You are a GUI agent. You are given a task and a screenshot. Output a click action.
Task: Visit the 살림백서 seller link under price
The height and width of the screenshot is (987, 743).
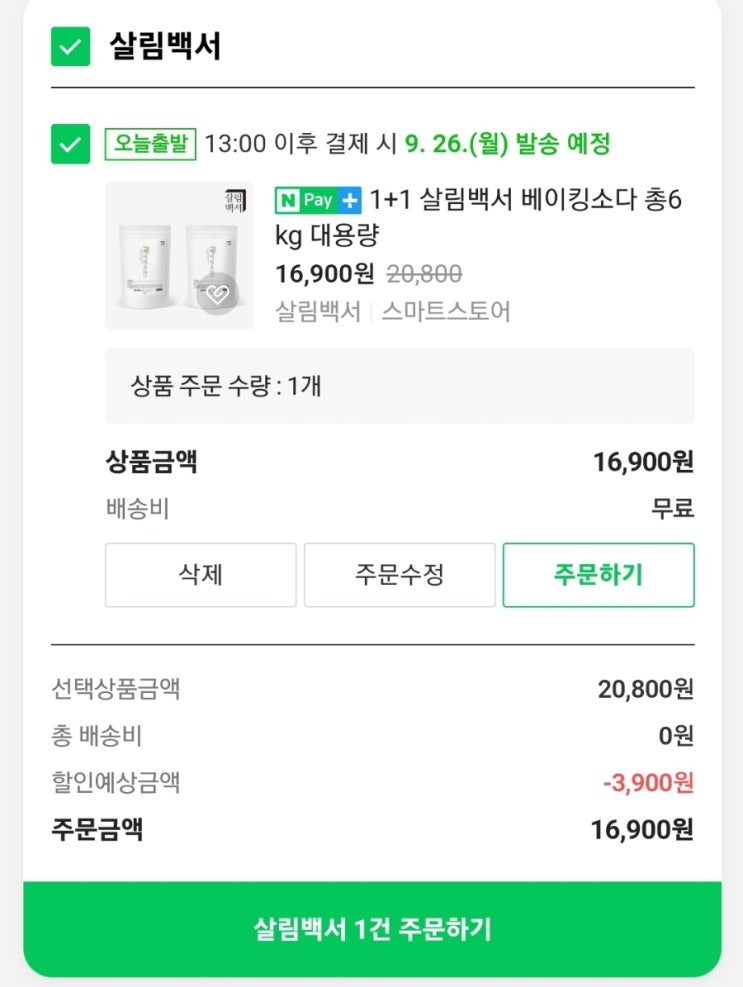(318, 311)
